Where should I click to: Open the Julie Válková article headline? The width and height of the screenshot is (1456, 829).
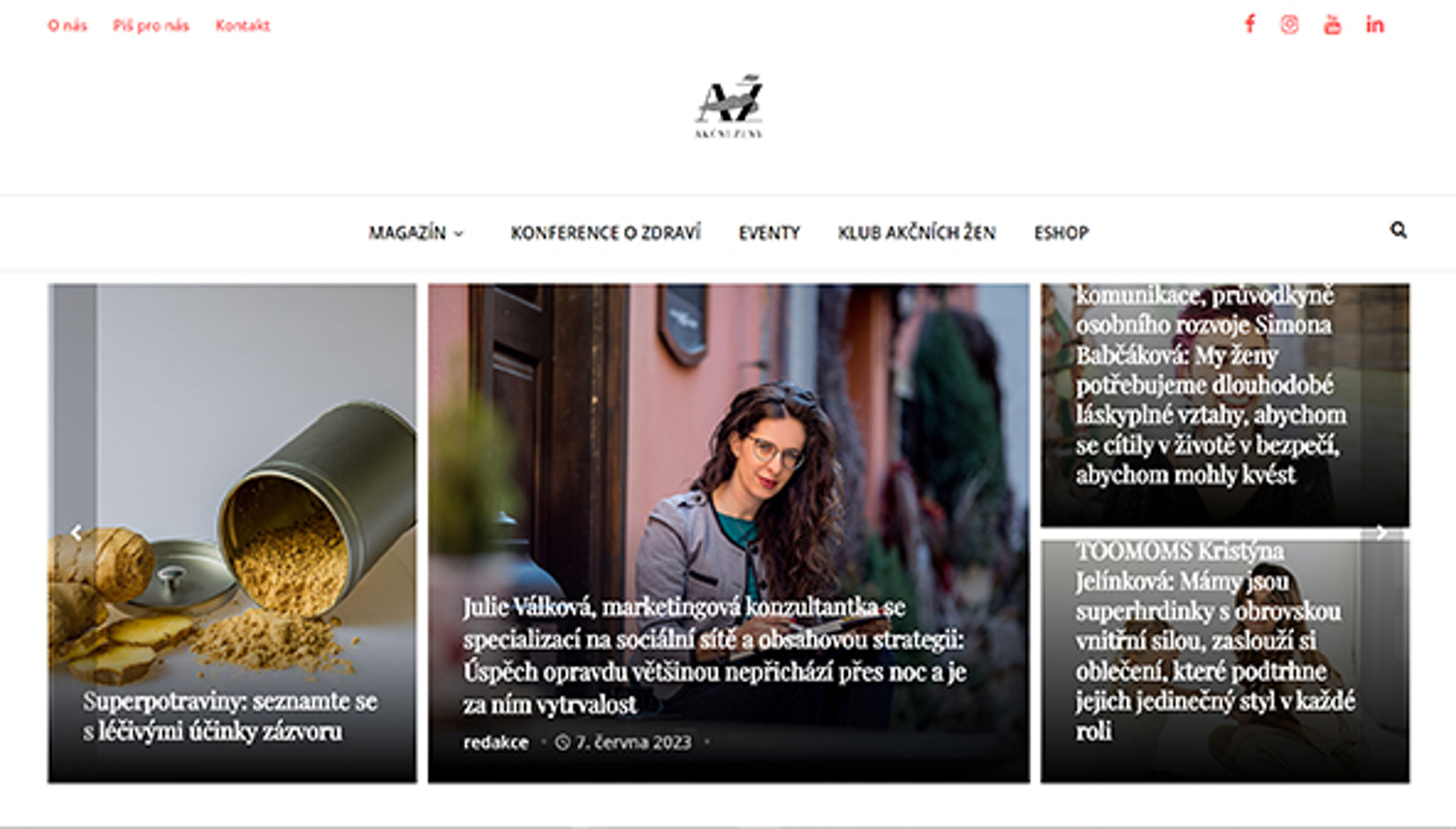pyautogui.click(x=714, y=656)
